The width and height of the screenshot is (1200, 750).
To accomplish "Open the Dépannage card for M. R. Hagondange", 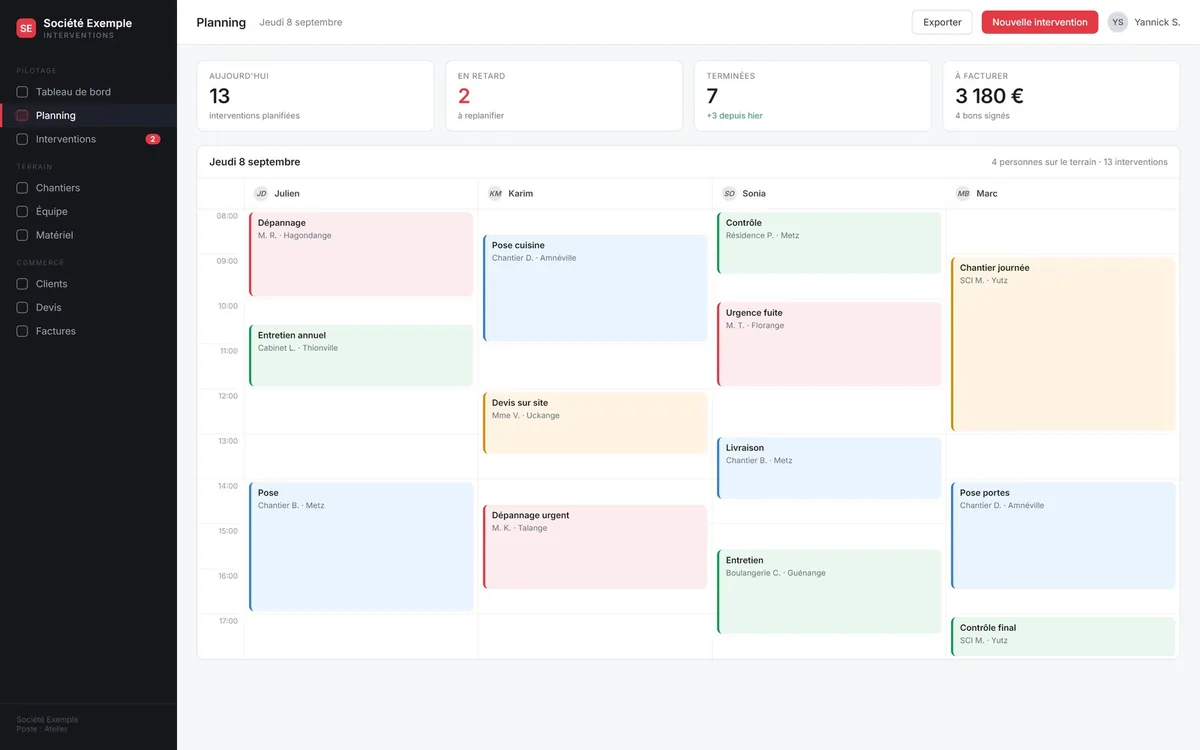I will coord(361,254).
